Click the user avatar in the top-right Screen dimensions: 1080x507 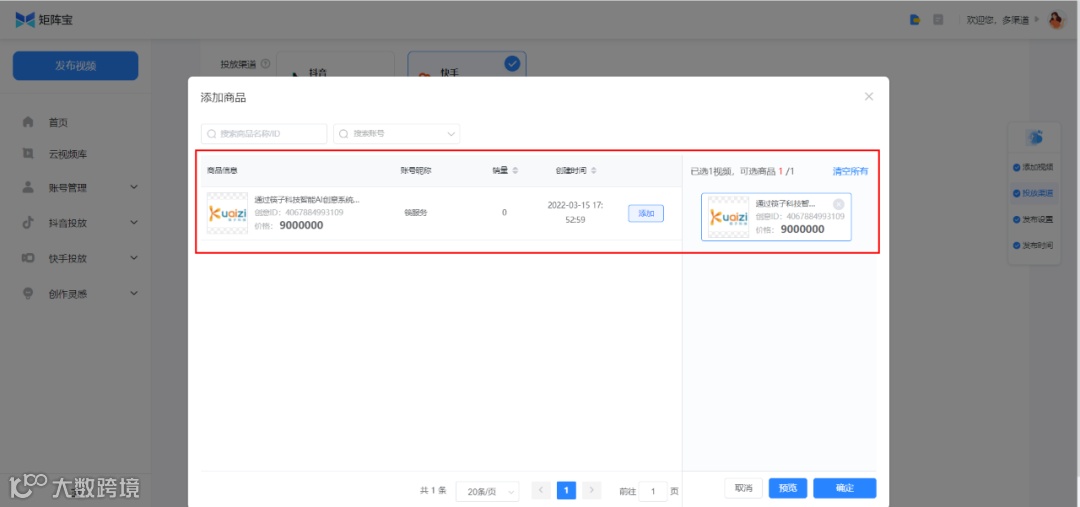1057,20
